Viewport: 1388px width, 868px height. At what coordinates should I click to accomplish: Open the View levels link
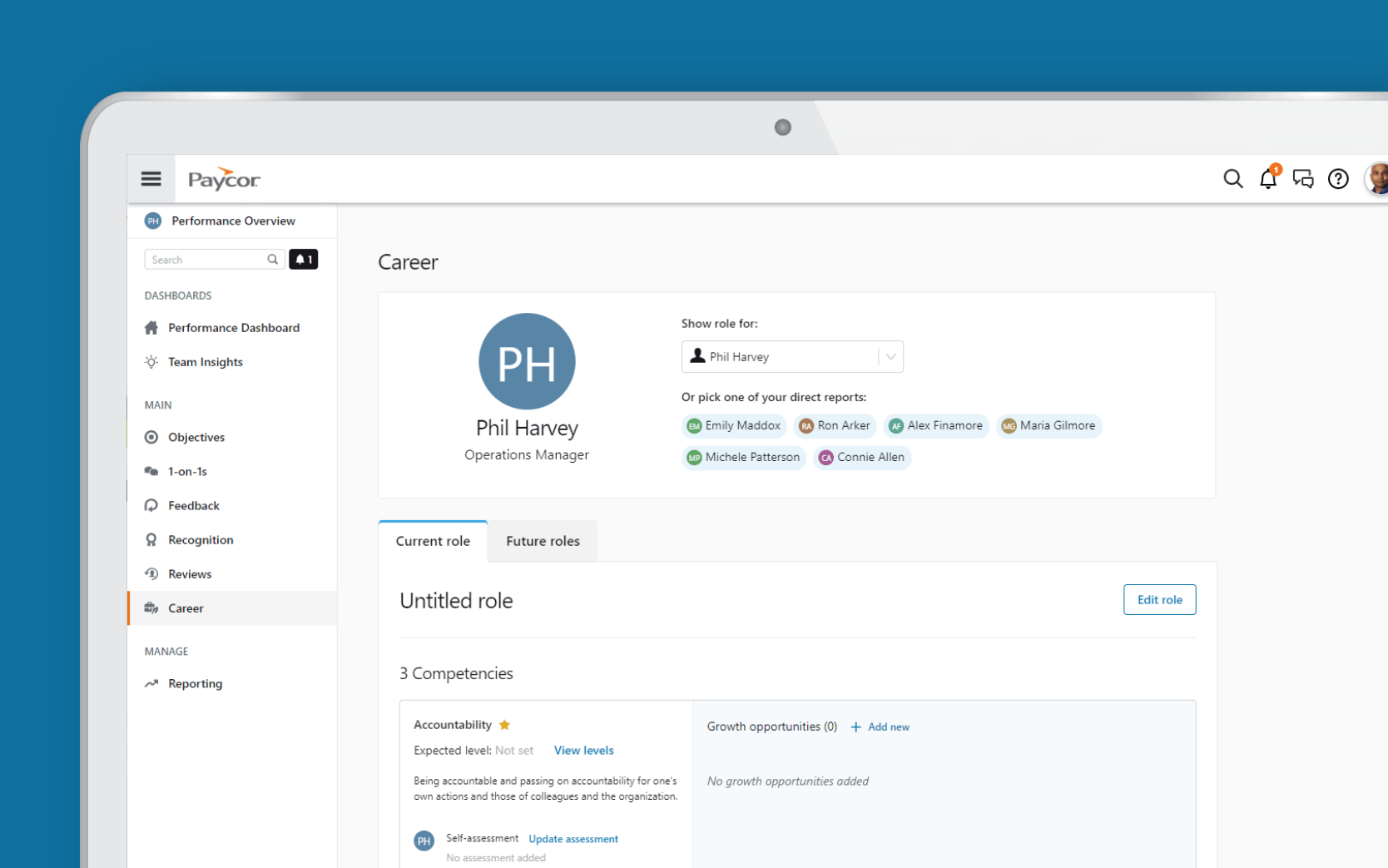[583, 751]
